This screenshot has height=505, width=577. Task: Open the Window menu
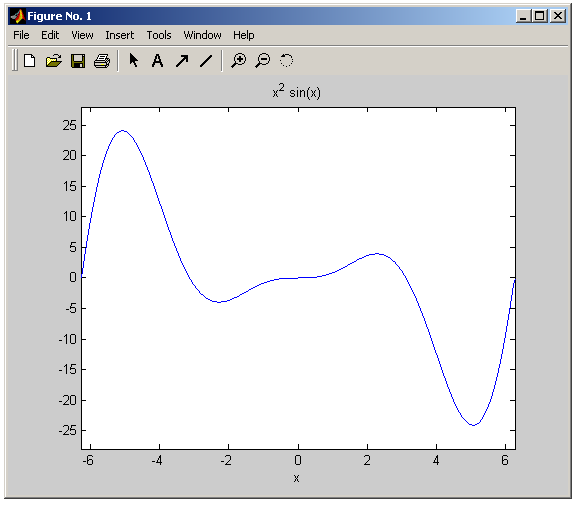point(202,35)
